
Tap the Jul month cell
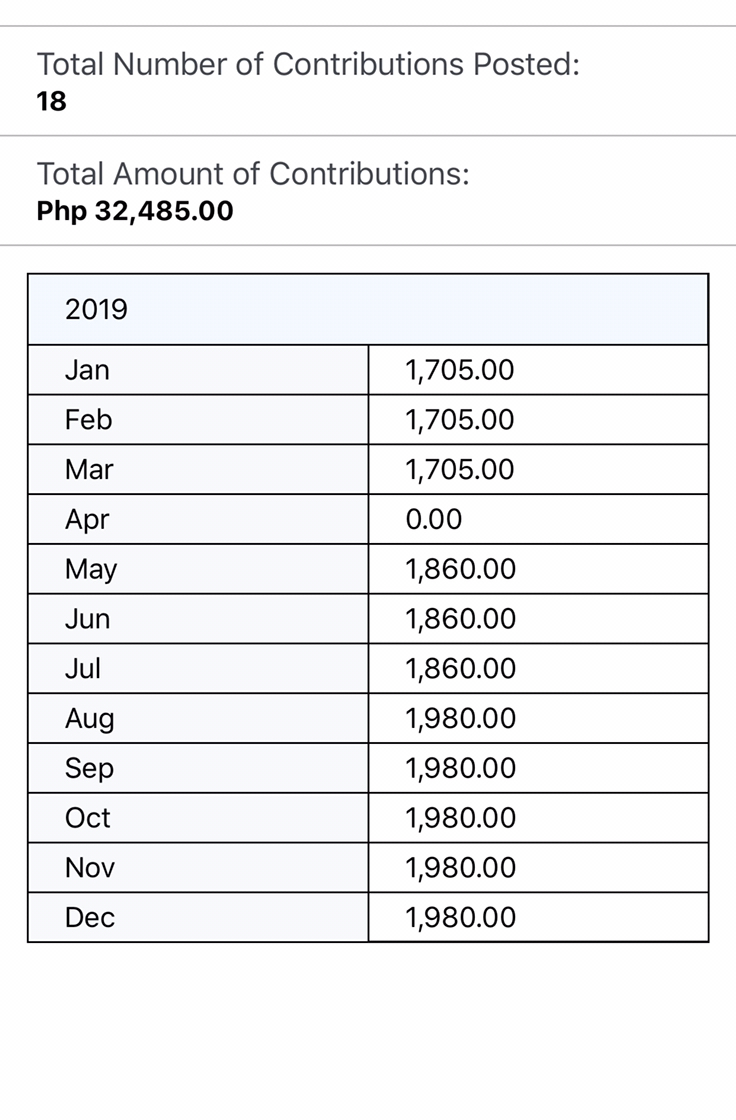pyautogui.click(x=198, y=669)
